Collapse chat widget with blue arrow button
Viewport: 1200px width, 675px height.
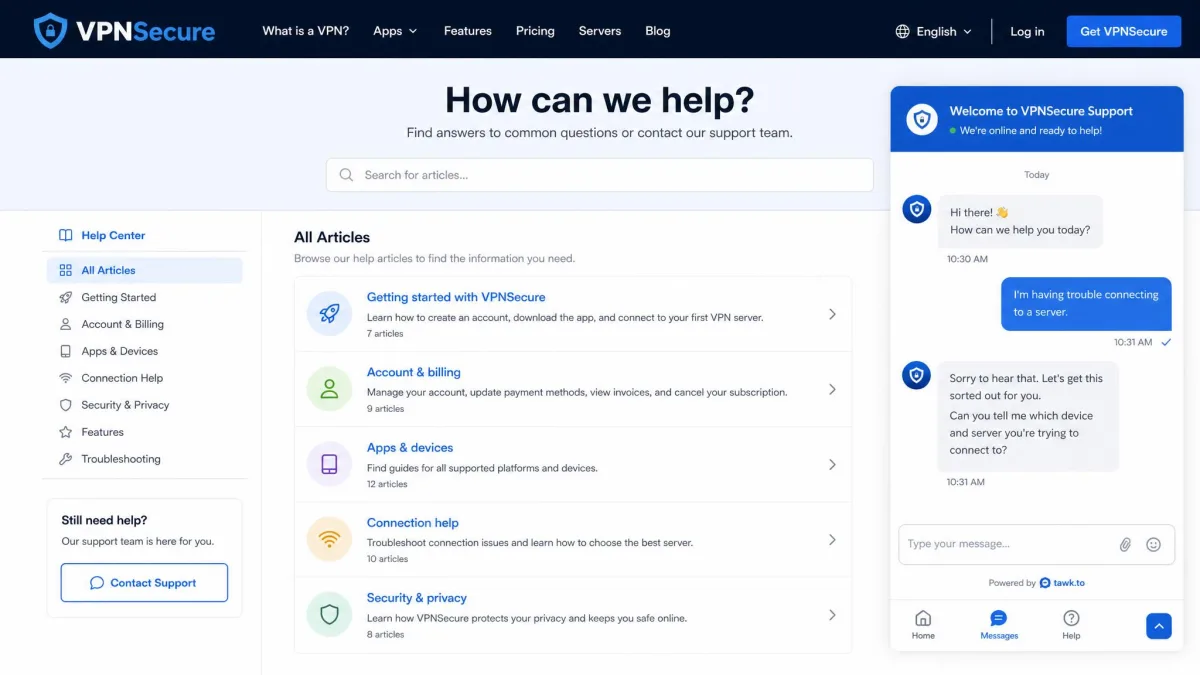pyautogui.click(x=1158, y=626)
